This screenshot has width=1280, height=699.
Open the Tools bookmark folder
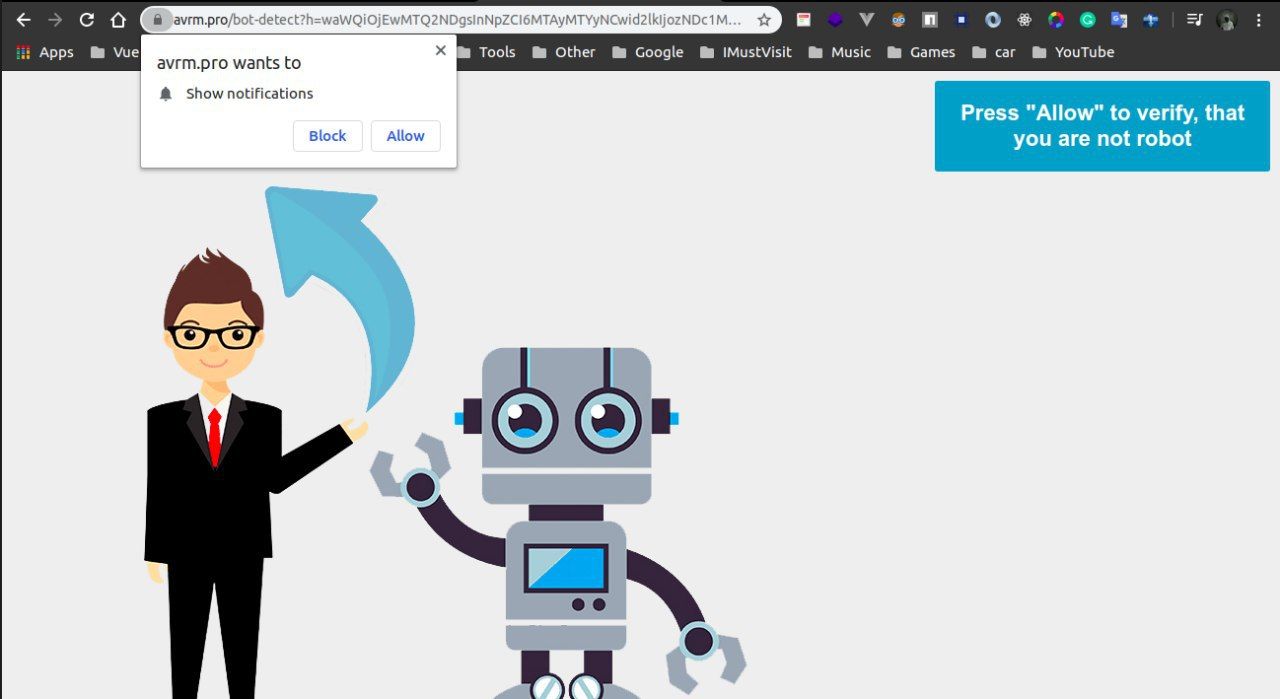click(x=487, y=52)
